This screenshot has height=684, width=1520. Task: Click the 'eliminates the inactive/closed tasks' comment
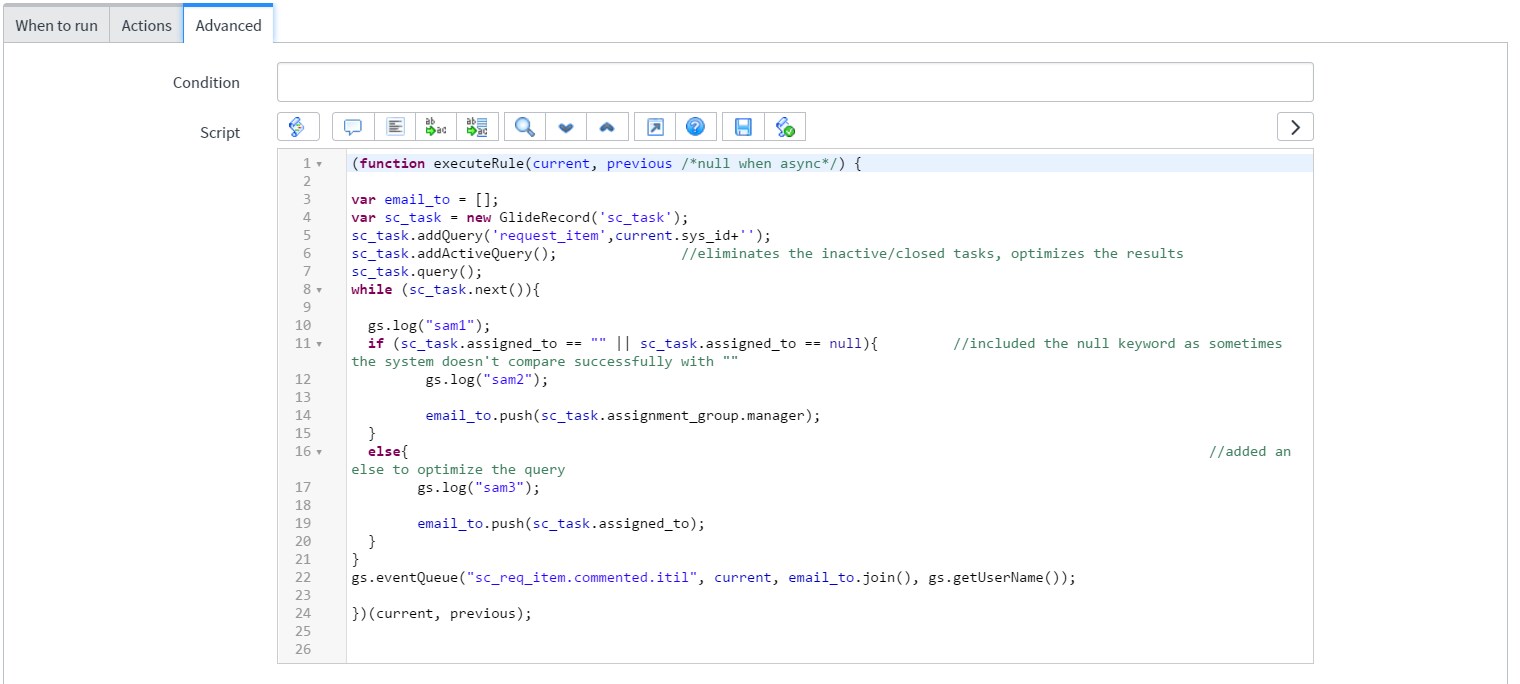(932, 253)
